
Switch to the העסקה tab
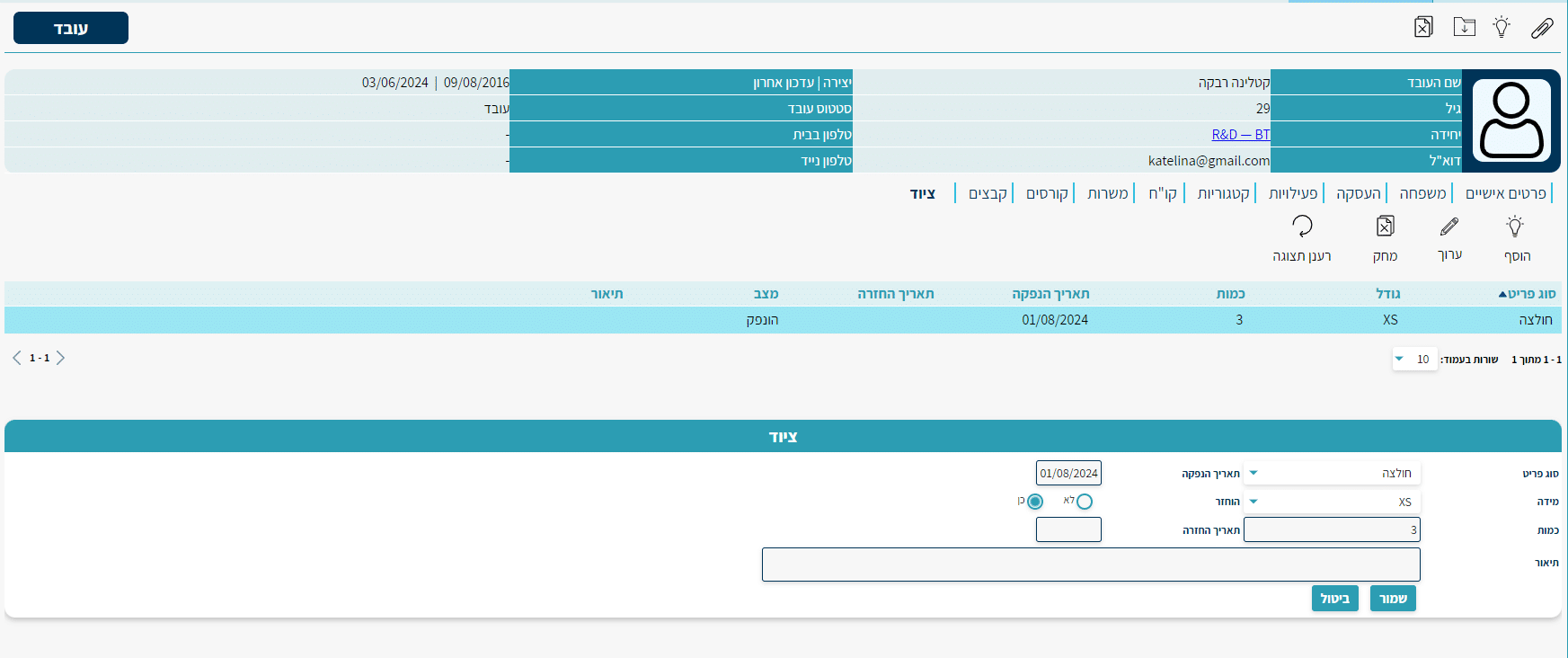1359,193
